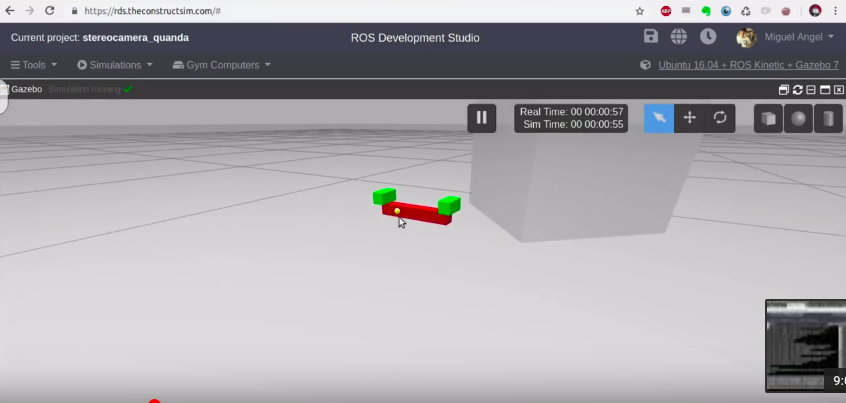Refresh the Gazebo window panel
Viewport: 846px width, 403px height.
tap(797, 90)
